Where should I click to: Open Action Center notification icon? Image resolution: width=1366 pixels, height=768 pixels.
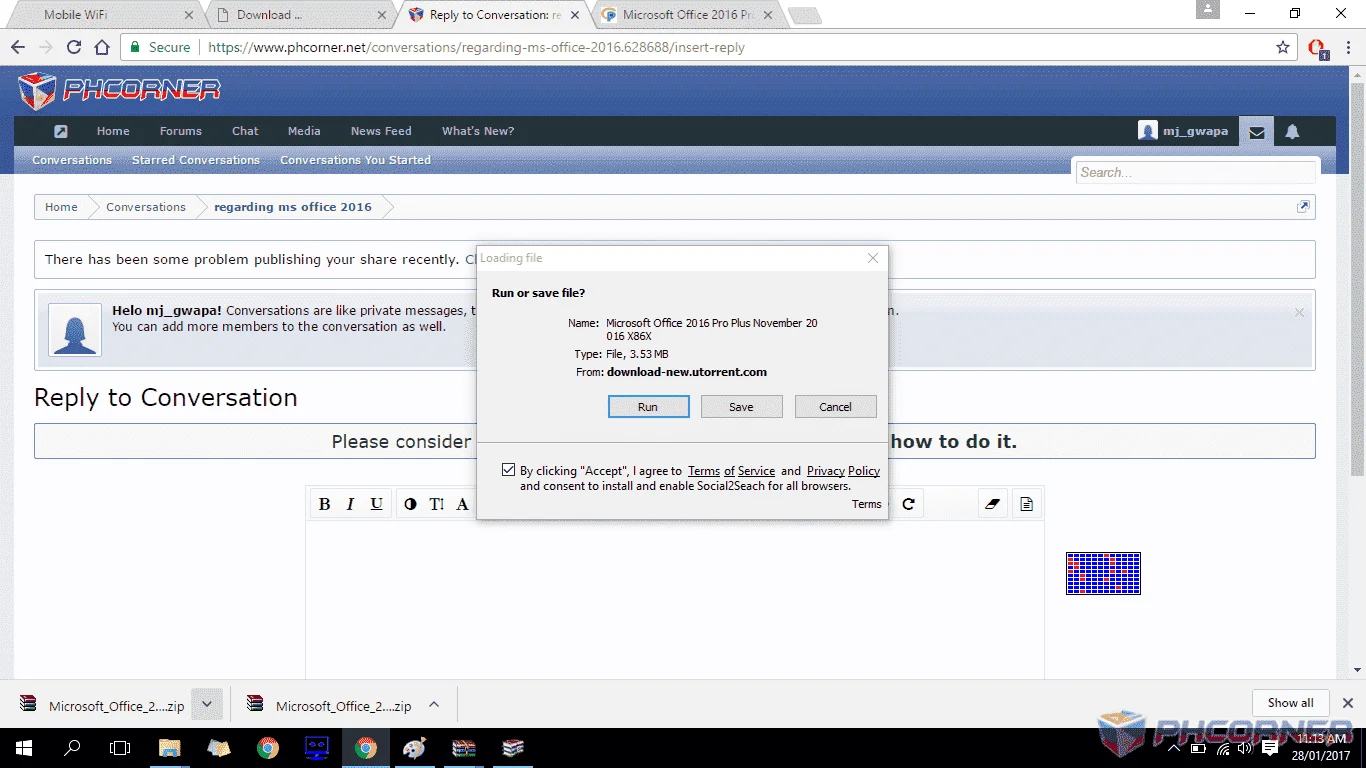1270,748
